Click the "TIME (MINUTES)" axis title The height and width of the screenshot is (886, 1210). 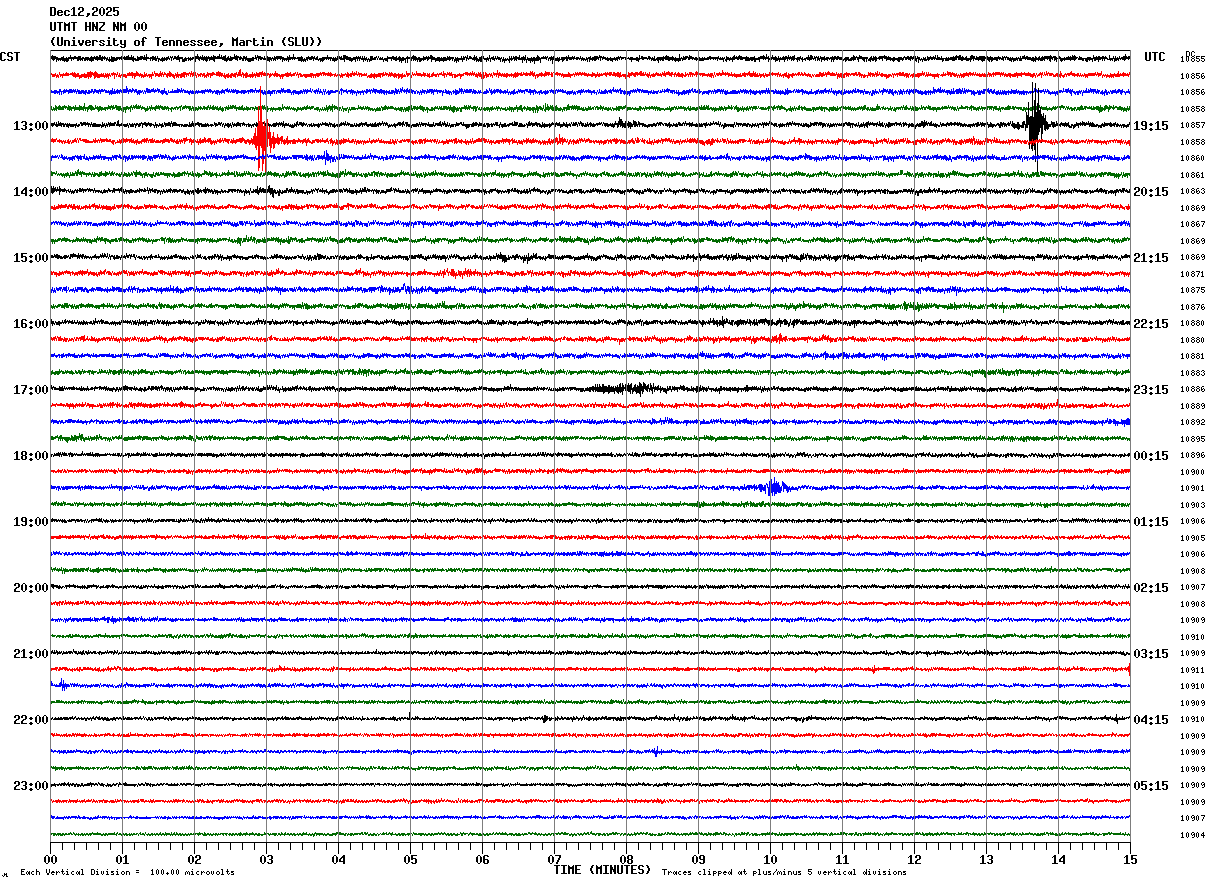pos(602,870)
